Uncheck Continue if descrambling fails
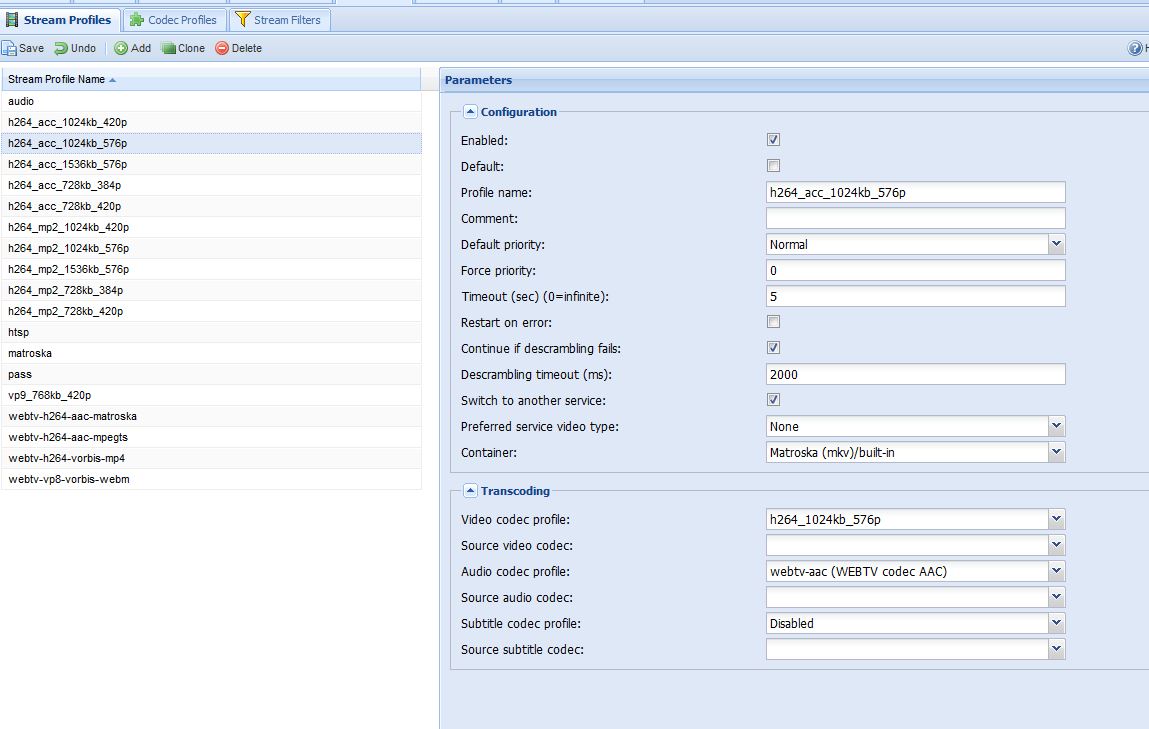The width and height of the screenshot is (1149, 729). tap(773, 348)
